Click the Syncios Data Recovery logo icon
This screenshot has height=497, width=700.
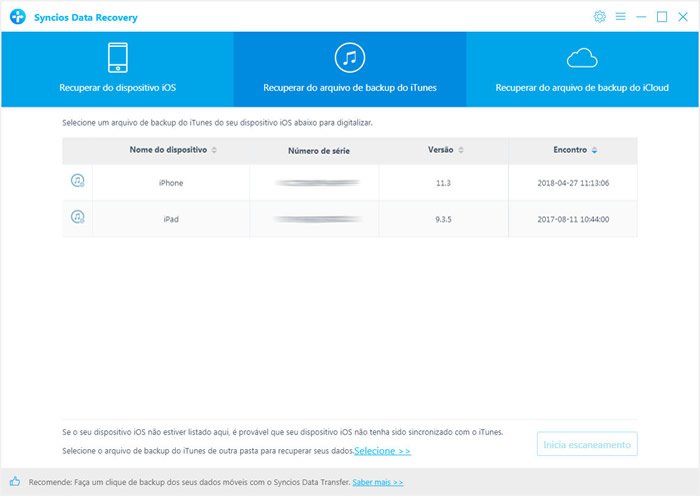click(x=18, y=17)
